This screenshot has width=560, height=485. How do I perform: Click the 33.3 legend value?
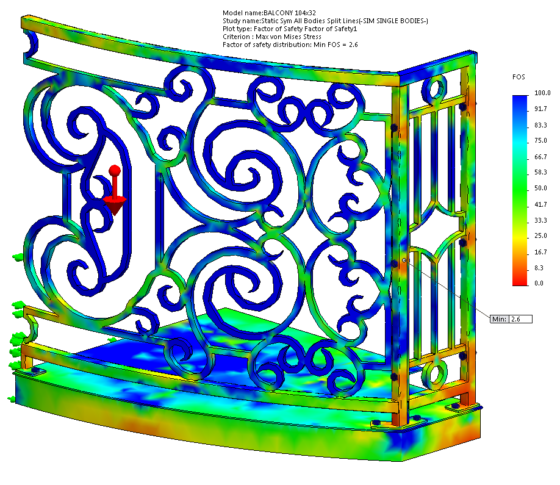[540, 220]
